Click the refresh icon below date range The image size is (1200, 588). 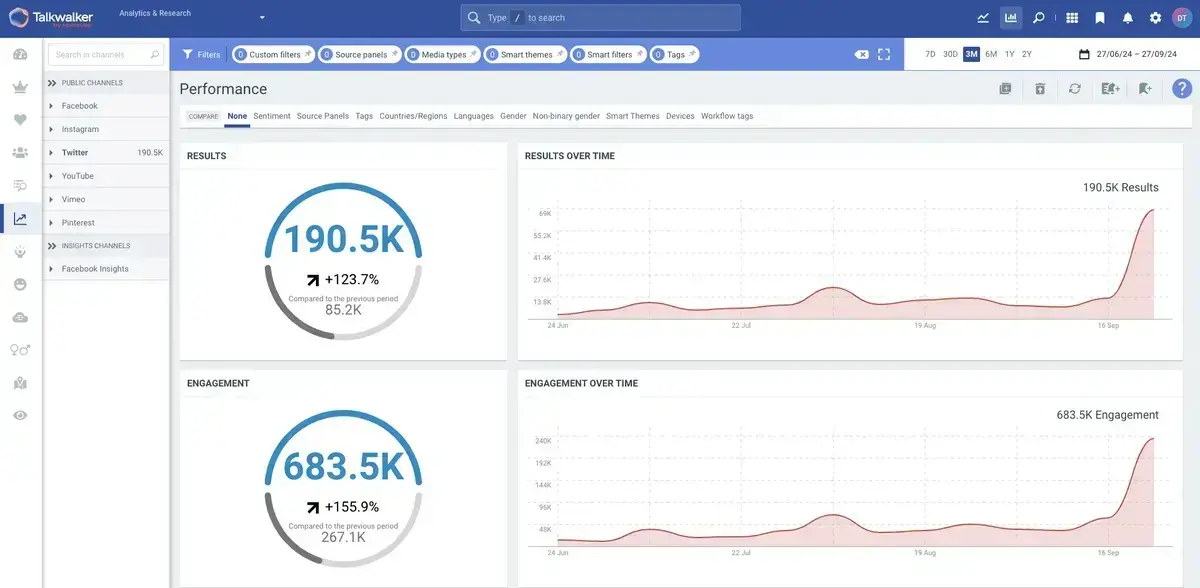click(x=1074, y=89)
